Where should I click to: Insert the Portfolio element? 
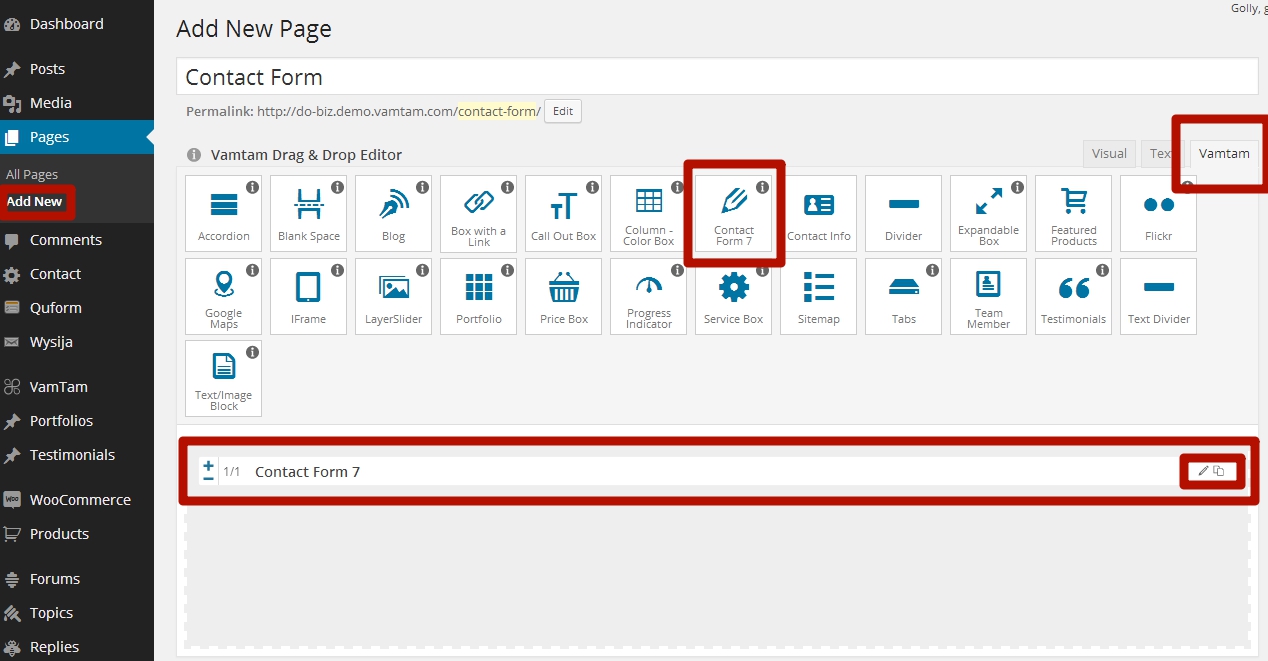[478, 296]
